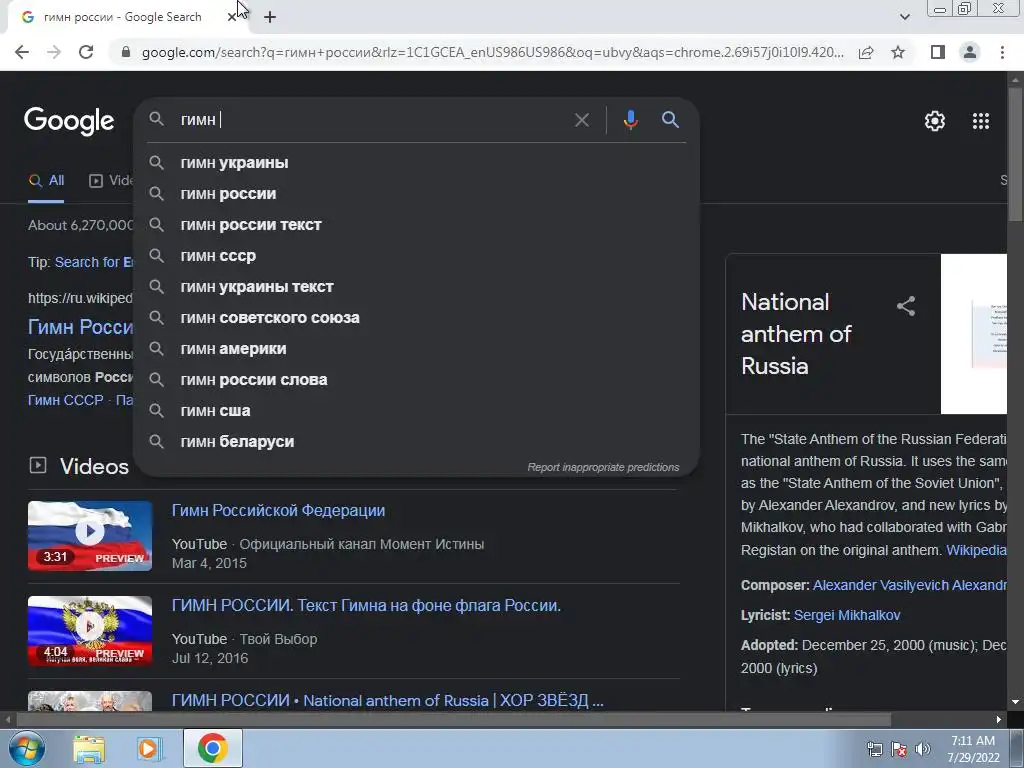This screenshot has height=768, width=1024.
Task: Open the taskbar clock showing 7:11 AM
Action: click(973, 749)
